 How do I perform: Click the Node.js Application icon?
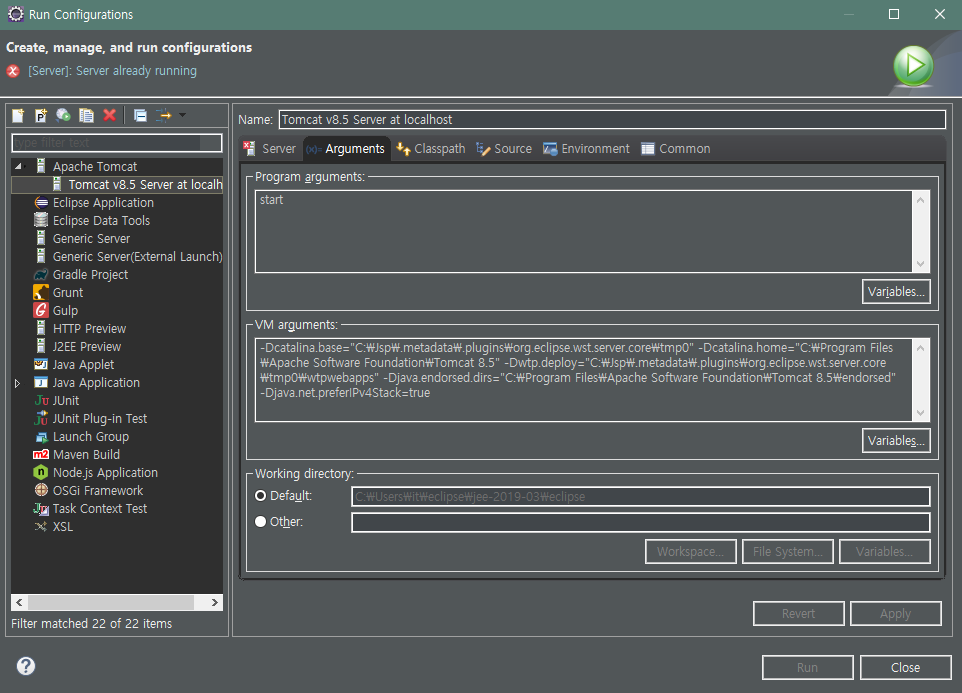[x=41, y=472]
